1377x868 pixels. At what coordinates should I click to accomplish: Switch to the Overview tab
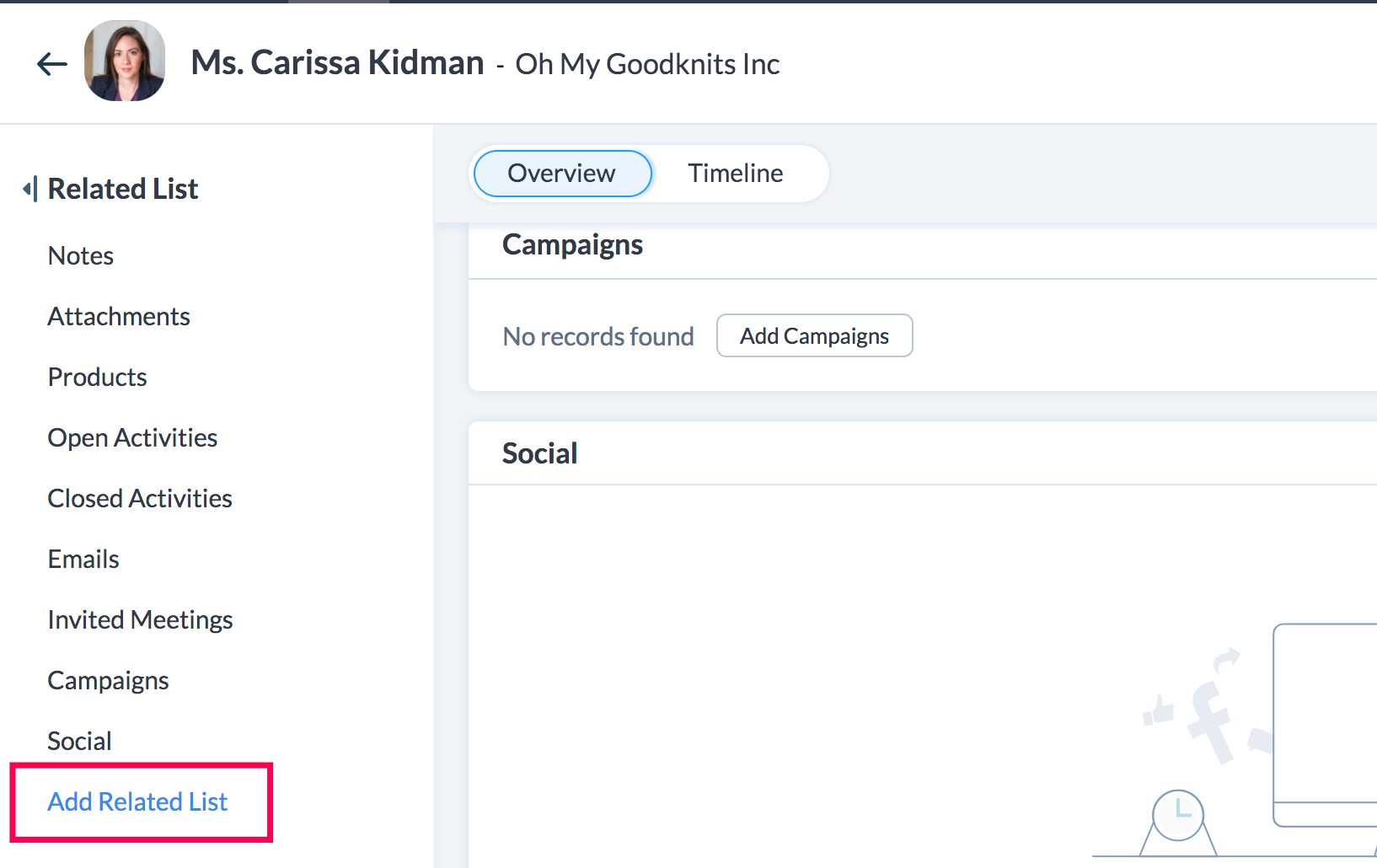[562, 174]
